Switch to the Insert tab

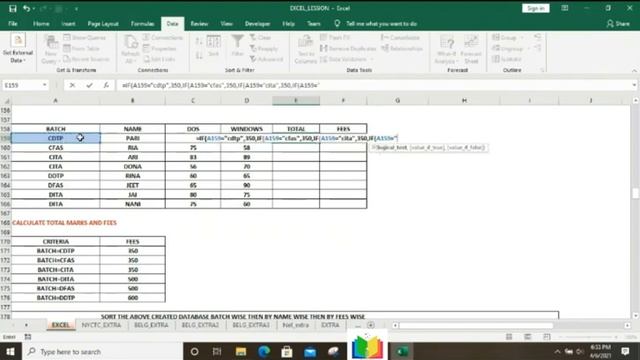[68, 24]
